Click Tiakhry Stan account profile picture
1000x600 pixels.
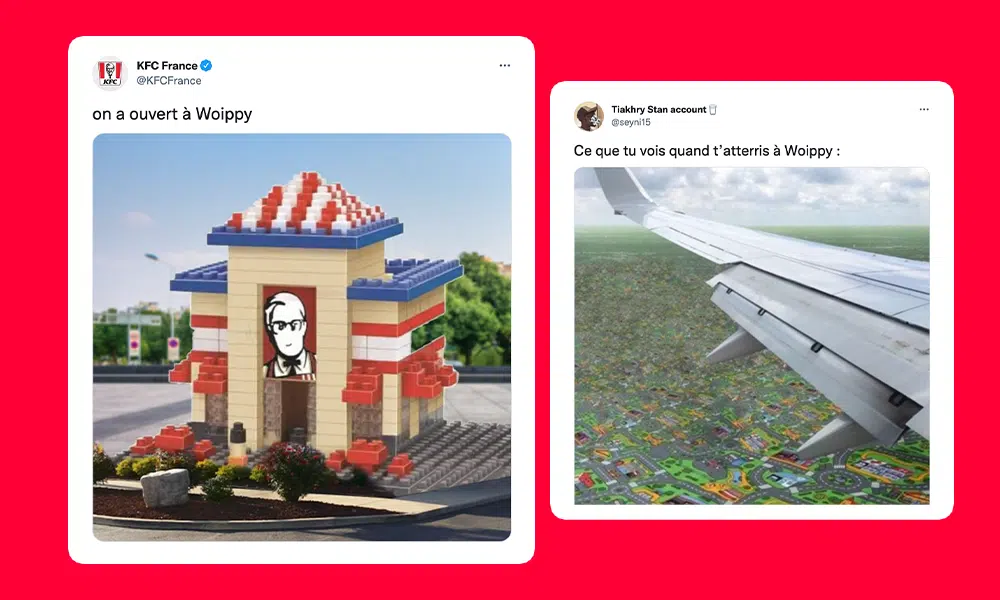[589, 116]
